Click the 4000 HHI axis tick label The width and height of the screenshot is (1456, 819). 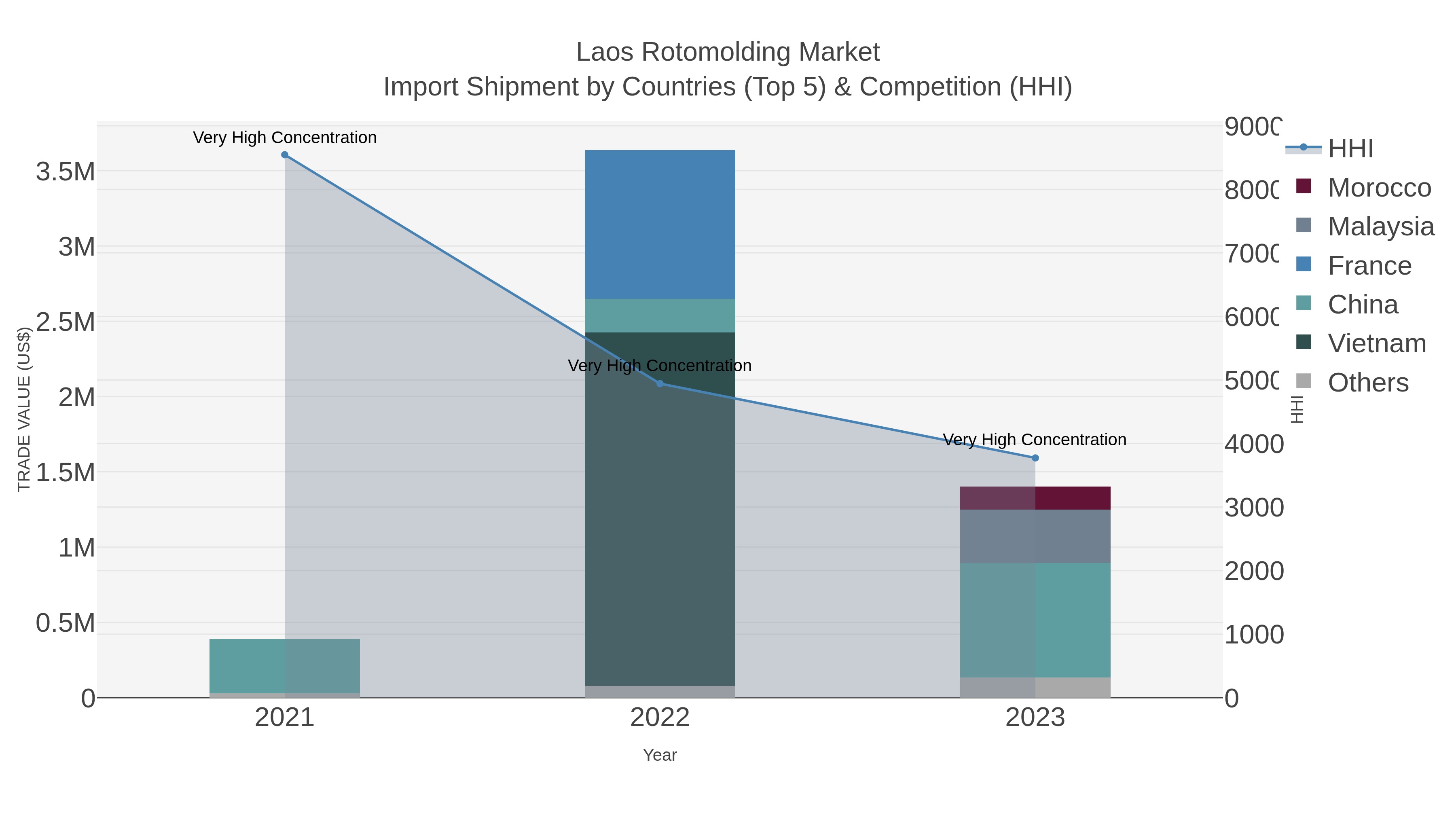tap(1254, 444)
